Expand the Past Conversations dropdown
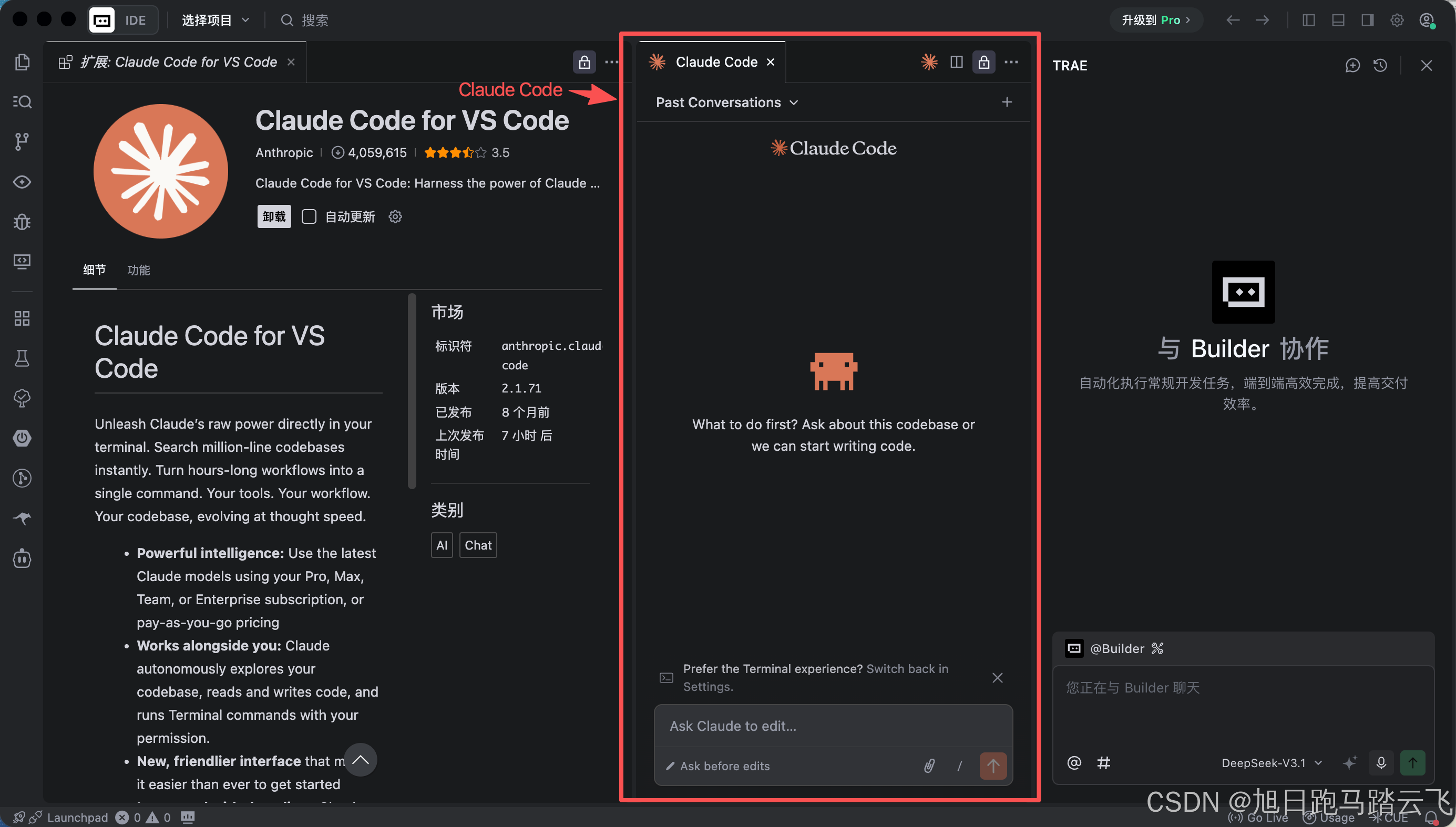Screen dimensions: 1456x827 [727, 102]
